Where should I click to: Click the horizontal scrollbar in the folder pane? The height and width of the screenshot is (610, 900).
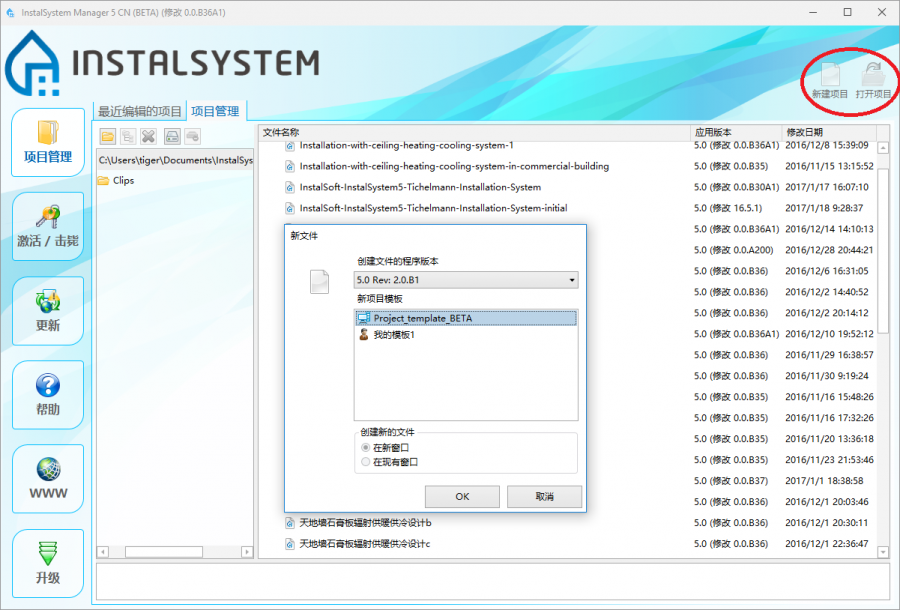tap(165, 552)
